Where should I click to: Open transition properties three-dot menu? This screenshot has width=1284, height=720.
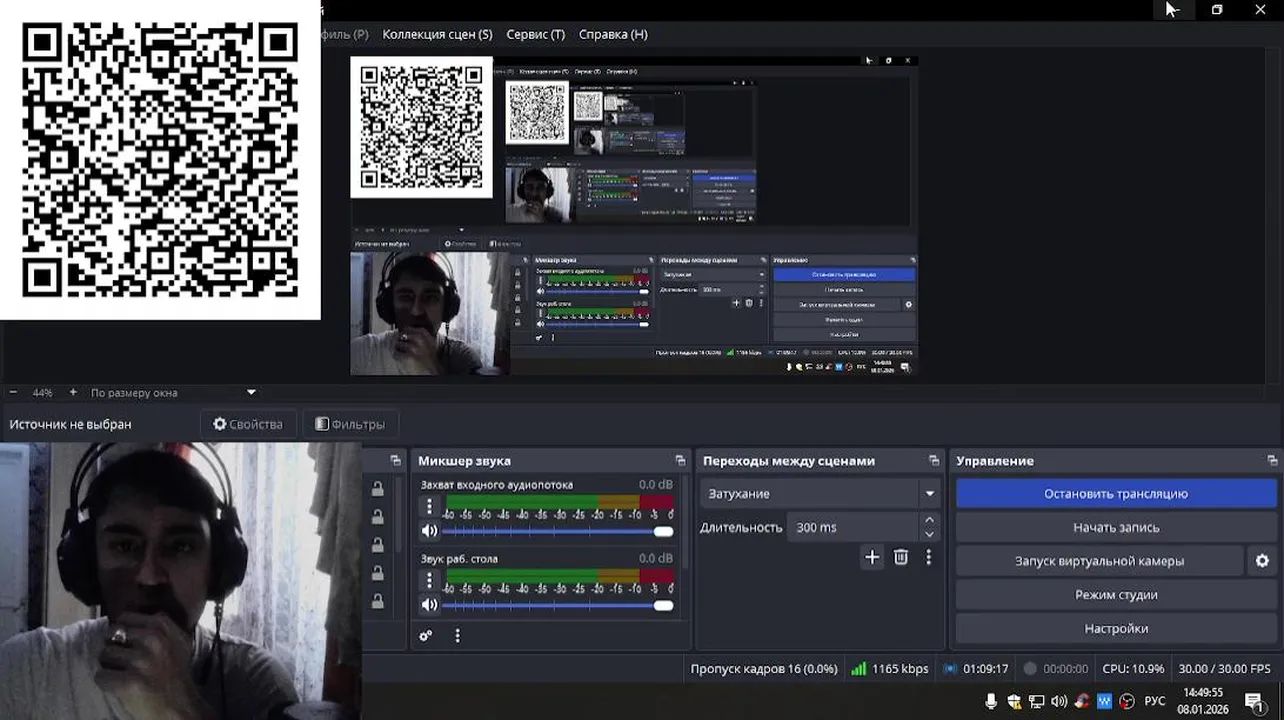[x=928, y=557]
